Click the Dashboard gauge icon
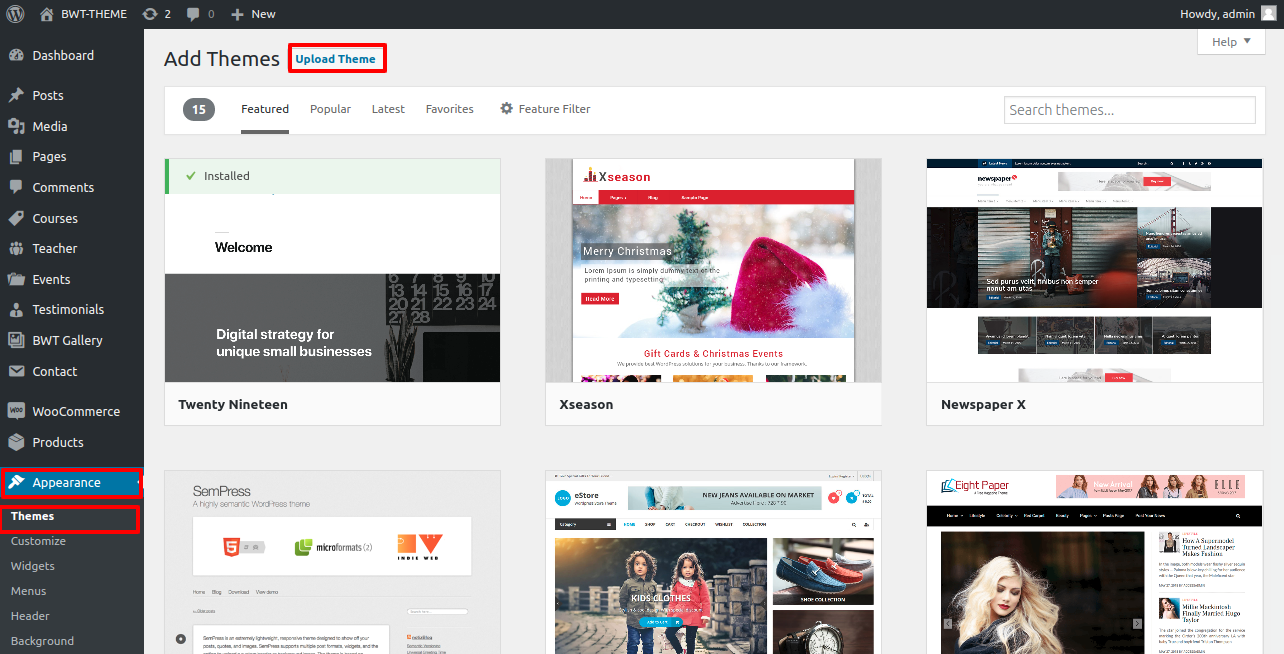Screen dimensions: 1284x654 pyautogui.click(x=16, y=56)
